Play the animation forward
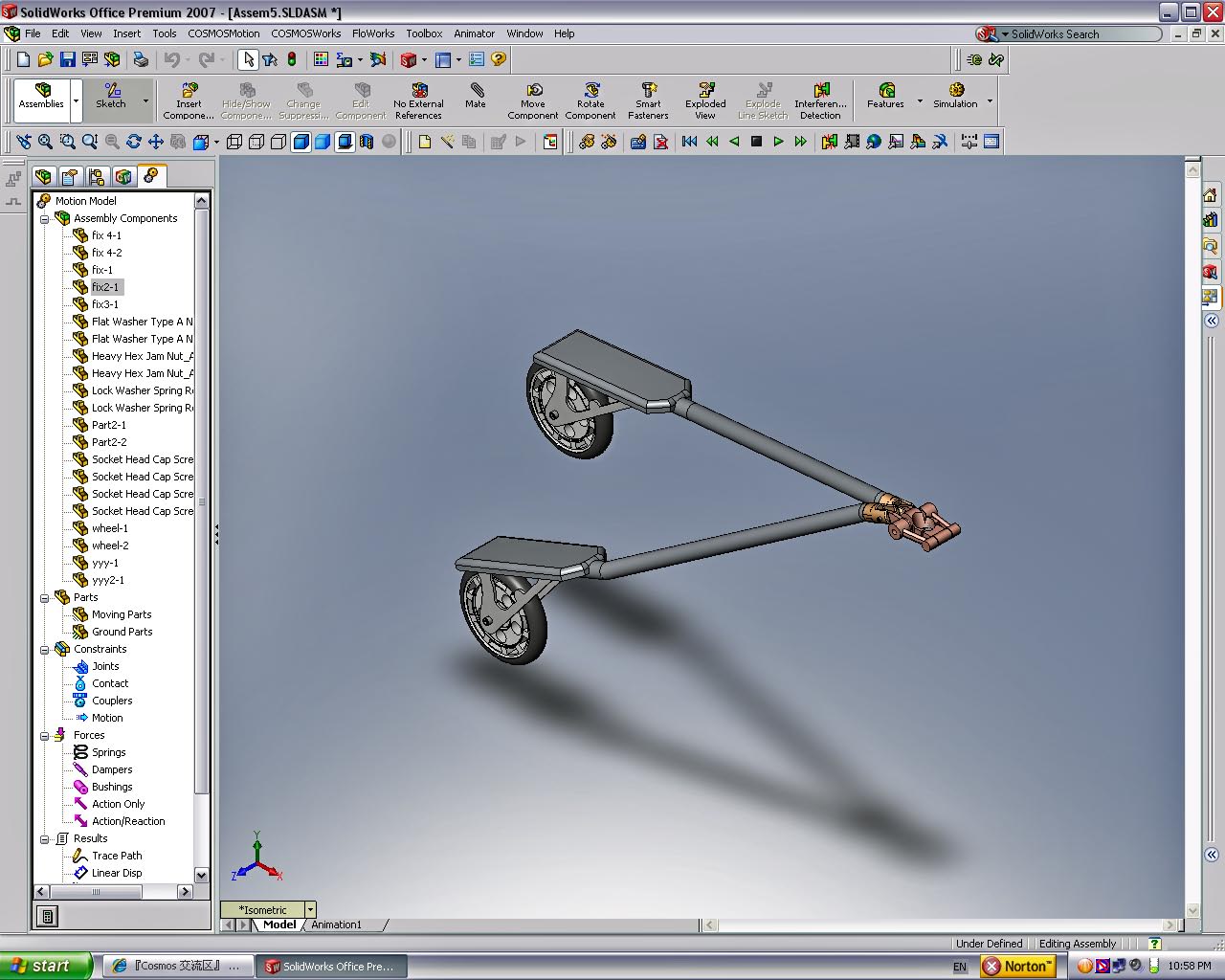 [778, 142]
